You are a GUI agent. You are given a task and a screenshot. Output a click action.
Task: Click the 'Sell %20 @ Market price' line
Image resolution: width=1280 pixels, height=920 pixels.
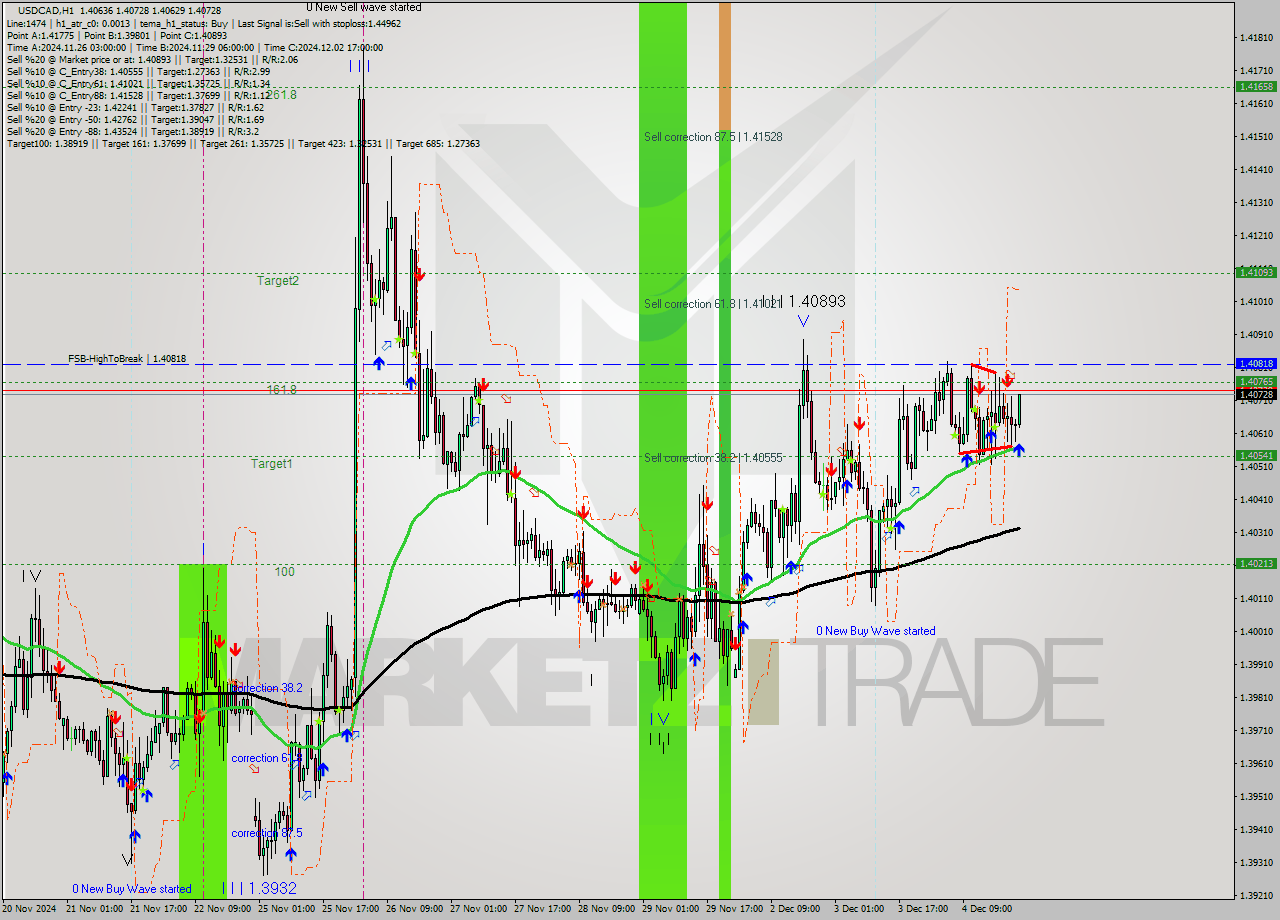tap(152, 59)
